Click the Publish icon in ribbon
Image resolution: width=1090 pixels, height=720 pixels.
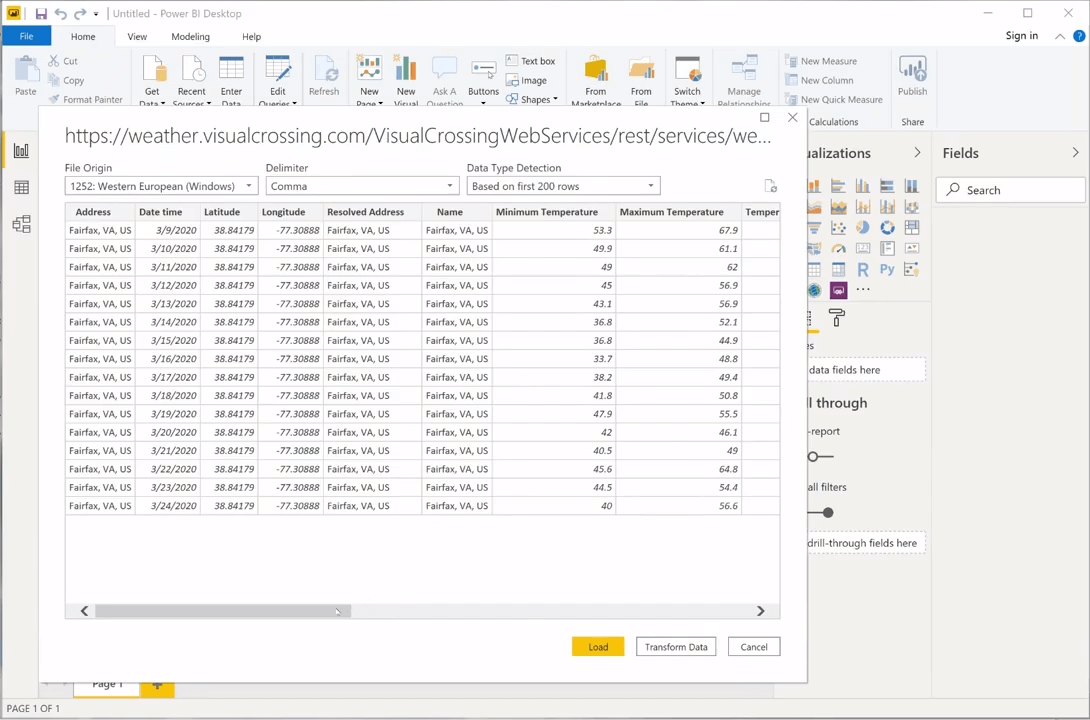coord(912,69)
